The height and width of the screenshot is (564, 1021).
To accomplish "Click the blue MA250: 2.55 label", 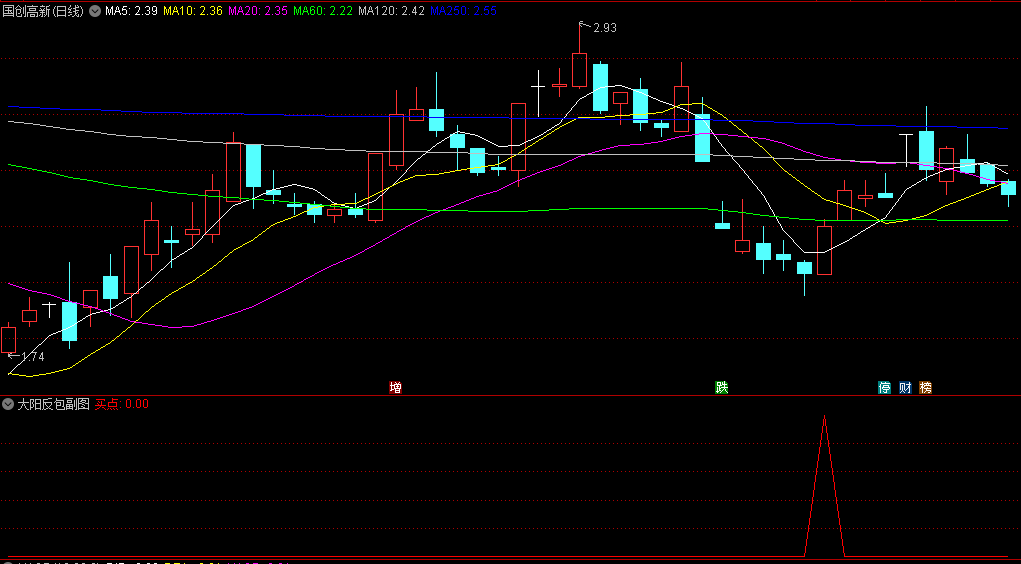I will coord(463,11).
